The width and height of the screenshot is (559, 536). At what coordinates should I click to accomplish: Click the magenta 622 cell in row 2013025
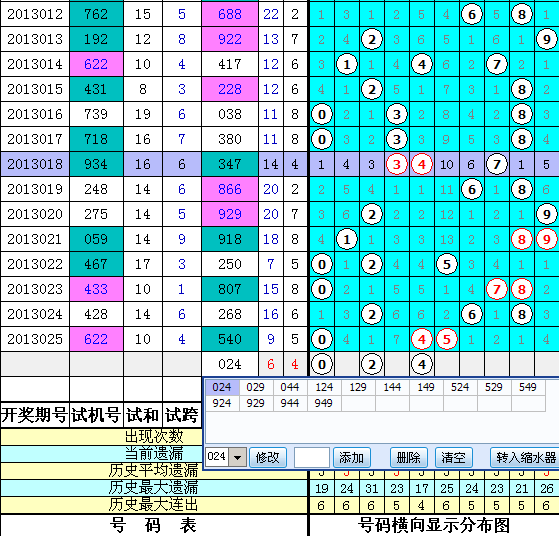pos(96,339)
